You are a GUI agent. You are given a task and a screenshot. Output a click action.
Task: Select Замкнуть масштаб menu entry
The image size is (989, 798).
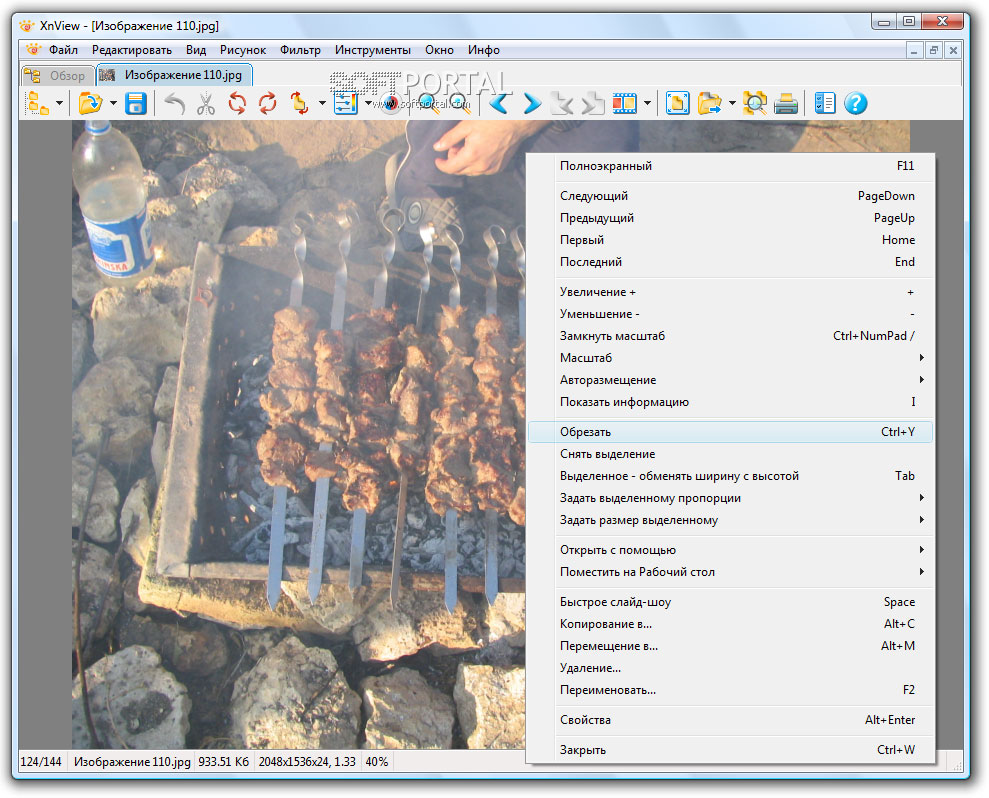pyautogui.click(x=730, y=336)
